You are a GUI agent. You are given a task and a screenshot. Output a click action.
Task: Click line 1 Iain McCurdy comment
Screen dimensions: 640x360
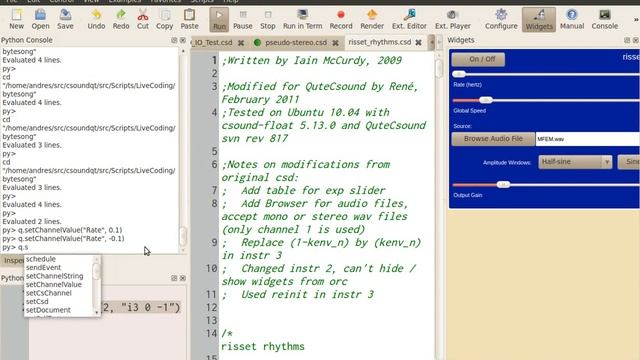click(x=312, y=60)
